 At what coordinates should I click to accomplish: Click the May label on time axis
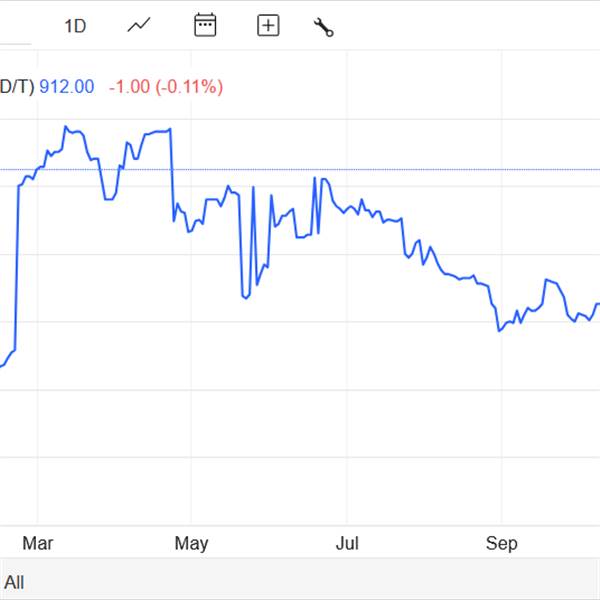pyautogui.click(x=191, y=544)
